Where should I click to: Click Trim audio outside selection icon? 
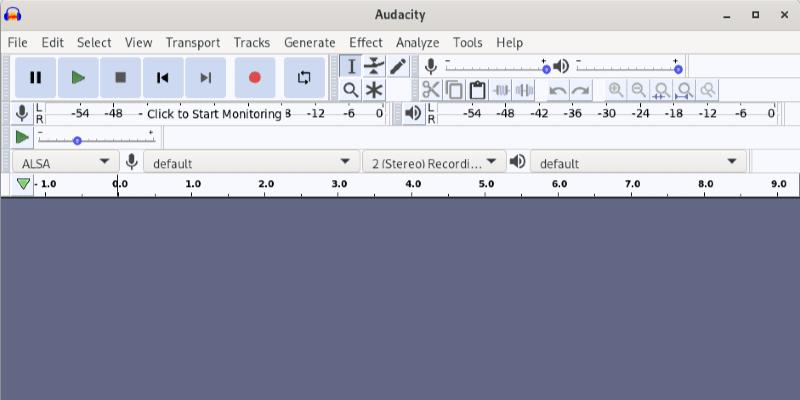pyautogui.click(x=501, y=90)
